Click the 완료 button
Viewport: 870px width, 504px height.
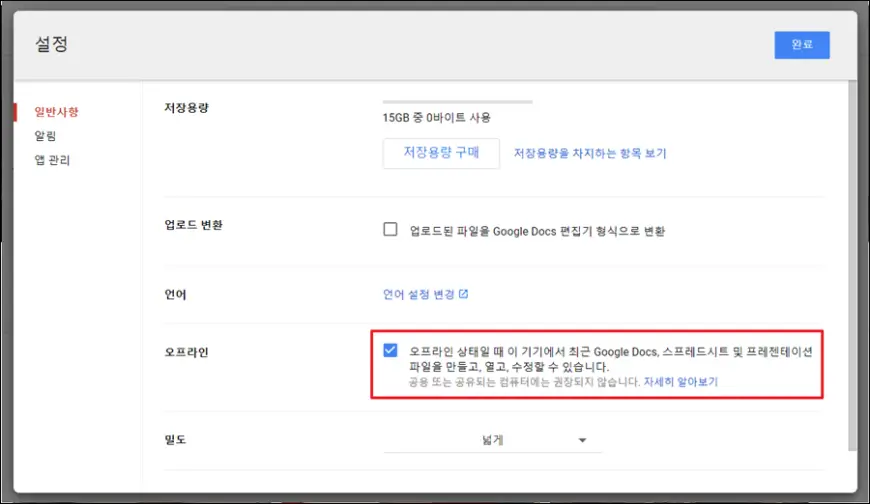click(802, 45)
